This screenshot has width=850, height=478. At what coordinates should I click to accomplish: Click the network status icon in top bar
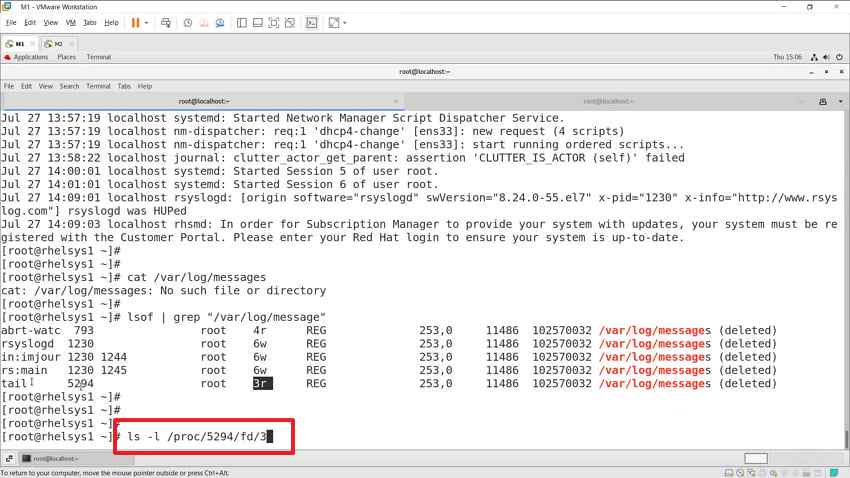pyautogui.click(x=814, y=57)
